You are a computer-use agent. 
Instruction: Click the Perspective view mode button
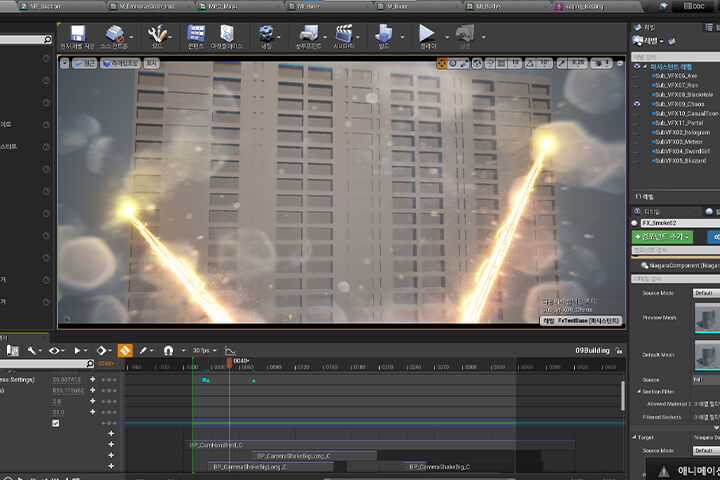tap(84, 63)
